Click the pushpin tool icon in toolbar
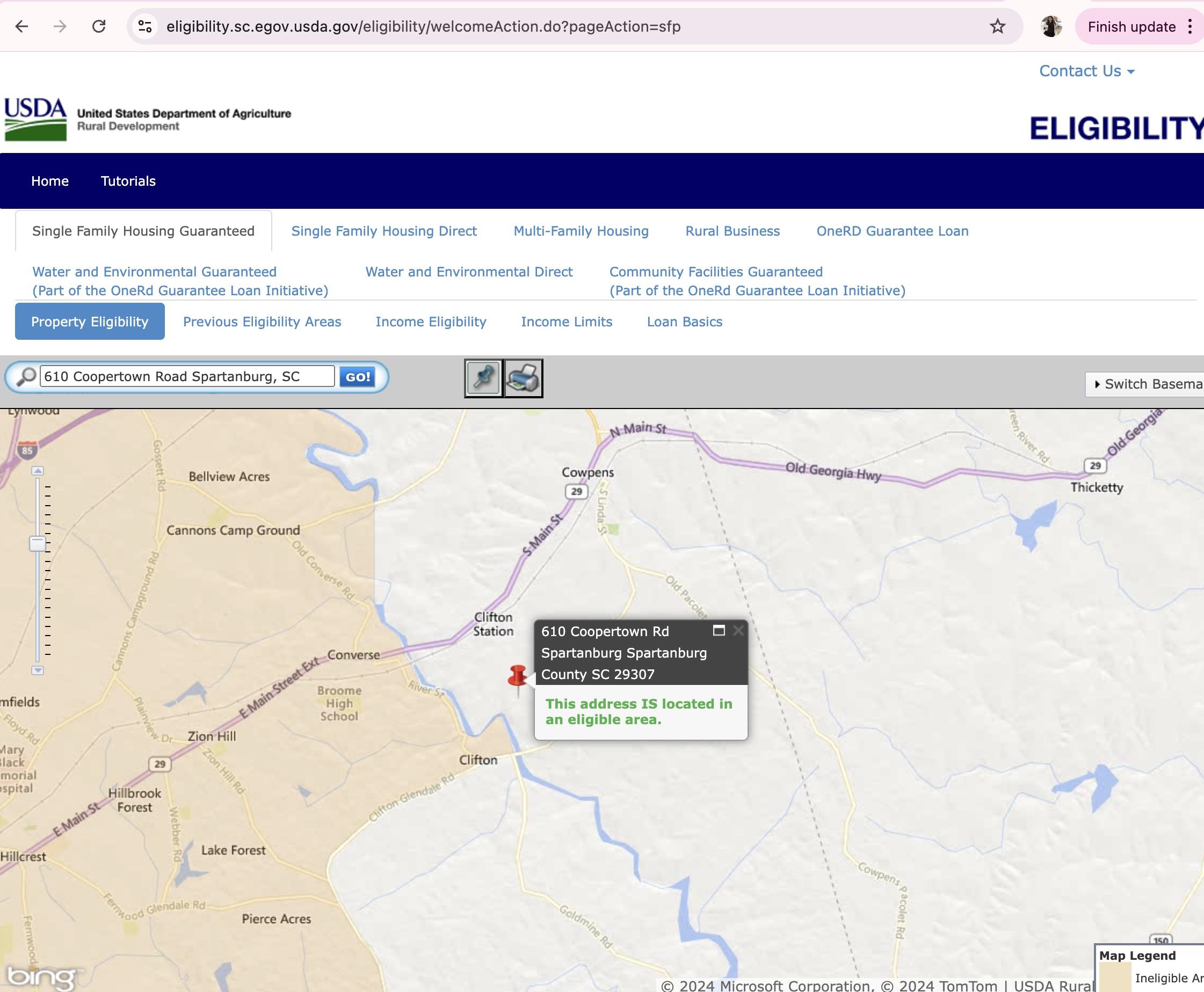 pyautogui.click(x=484, y=378)
